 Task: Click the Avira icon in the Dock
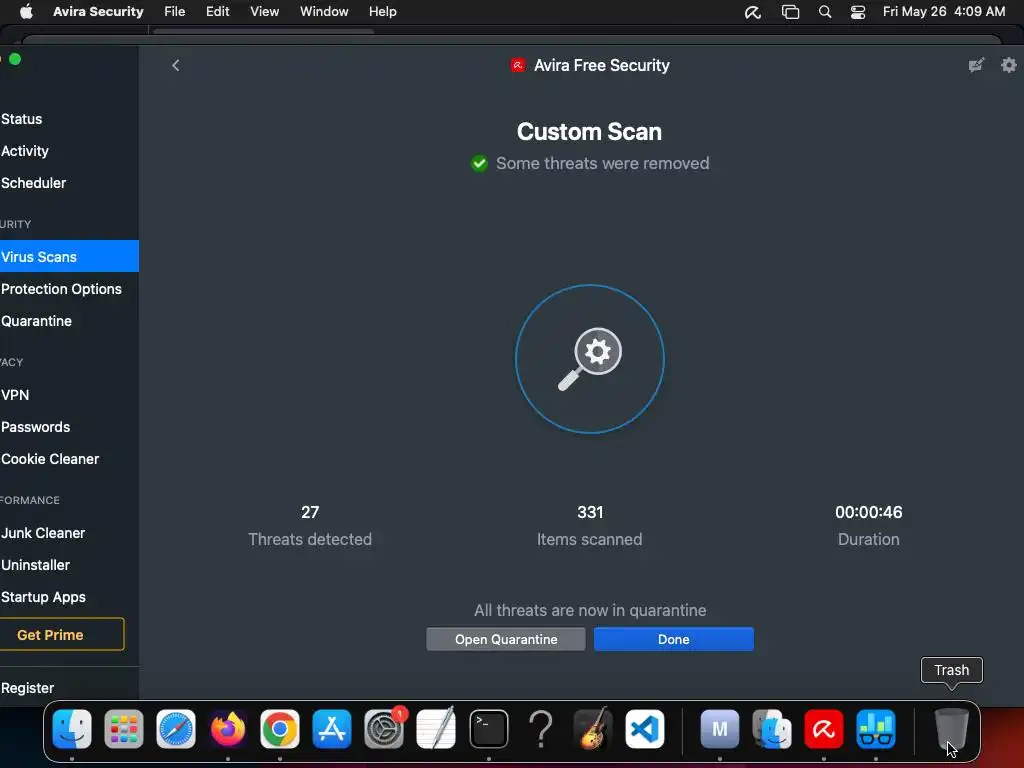pos(824,729)
